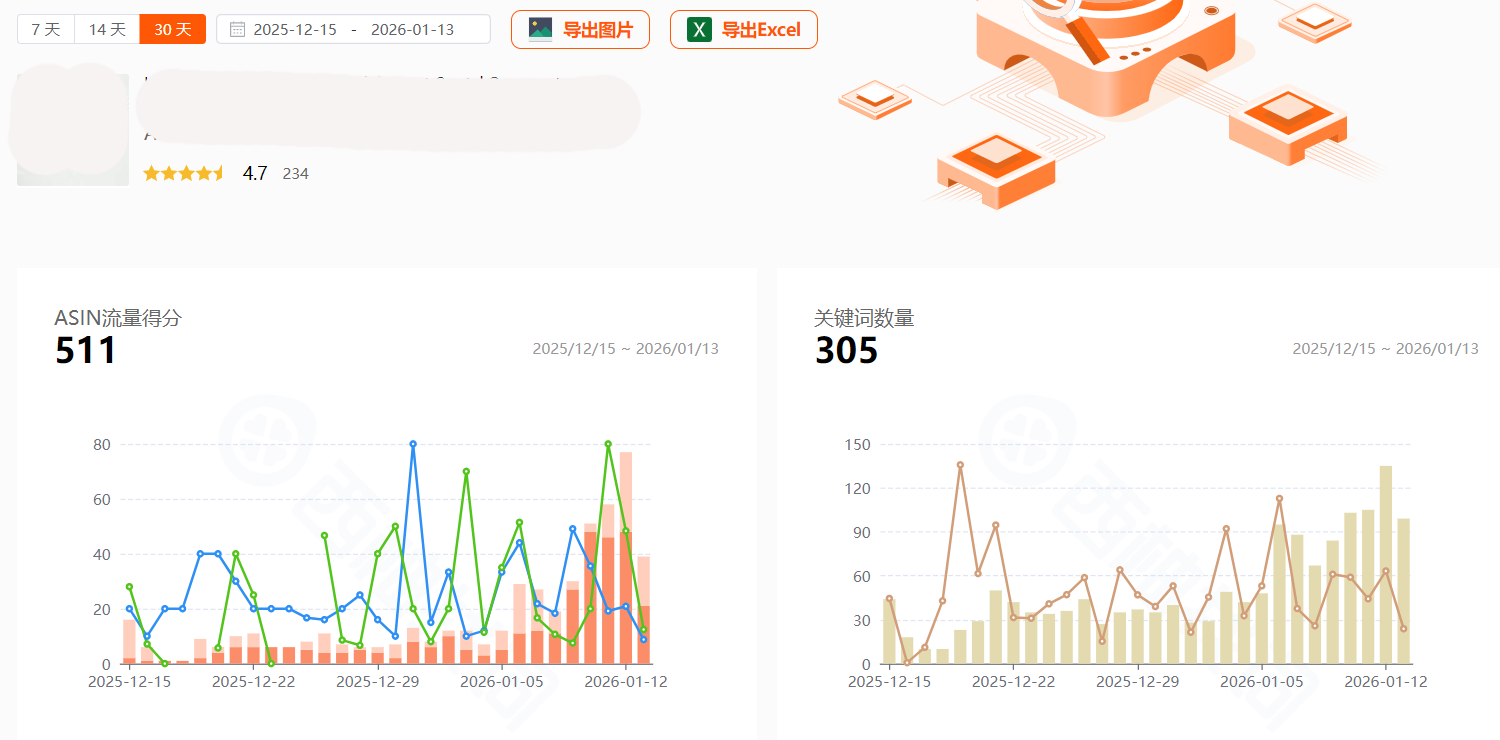Click the 关键词数量 total value 305

click(846, 351)
